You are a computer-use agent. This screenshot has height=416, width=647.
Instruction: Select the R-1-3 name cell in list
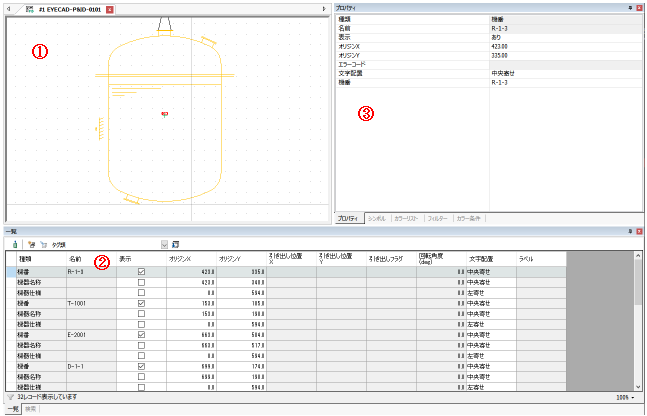[92, 272]
